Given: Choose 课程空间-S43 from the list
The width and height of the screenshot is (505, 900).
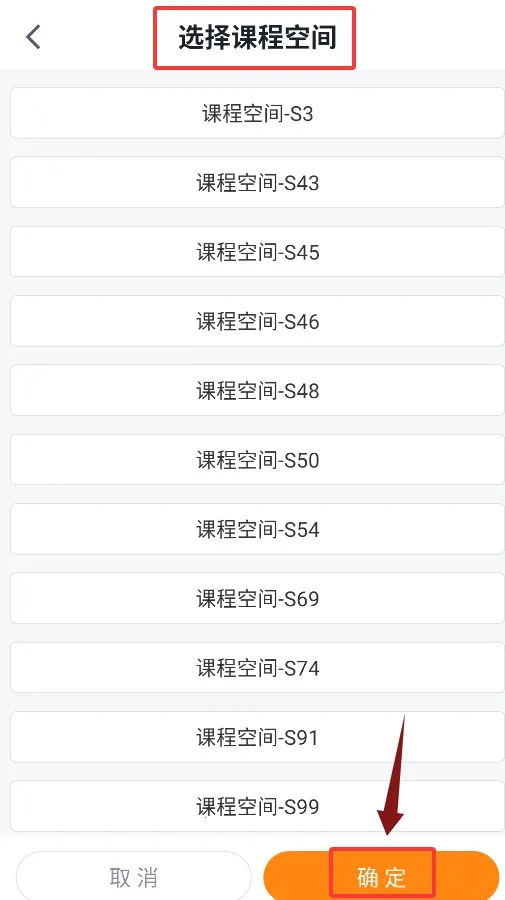Looking at the screenshot, I should pos(257,183).
